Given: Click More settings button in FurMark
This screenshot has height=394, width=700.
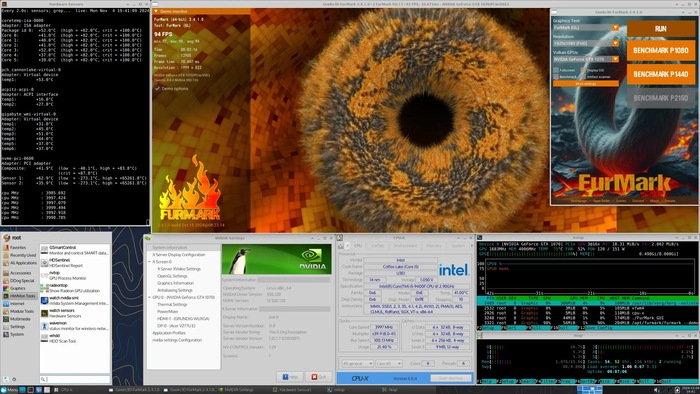Looking at the screenshot, I should click(x=586, y=84).
